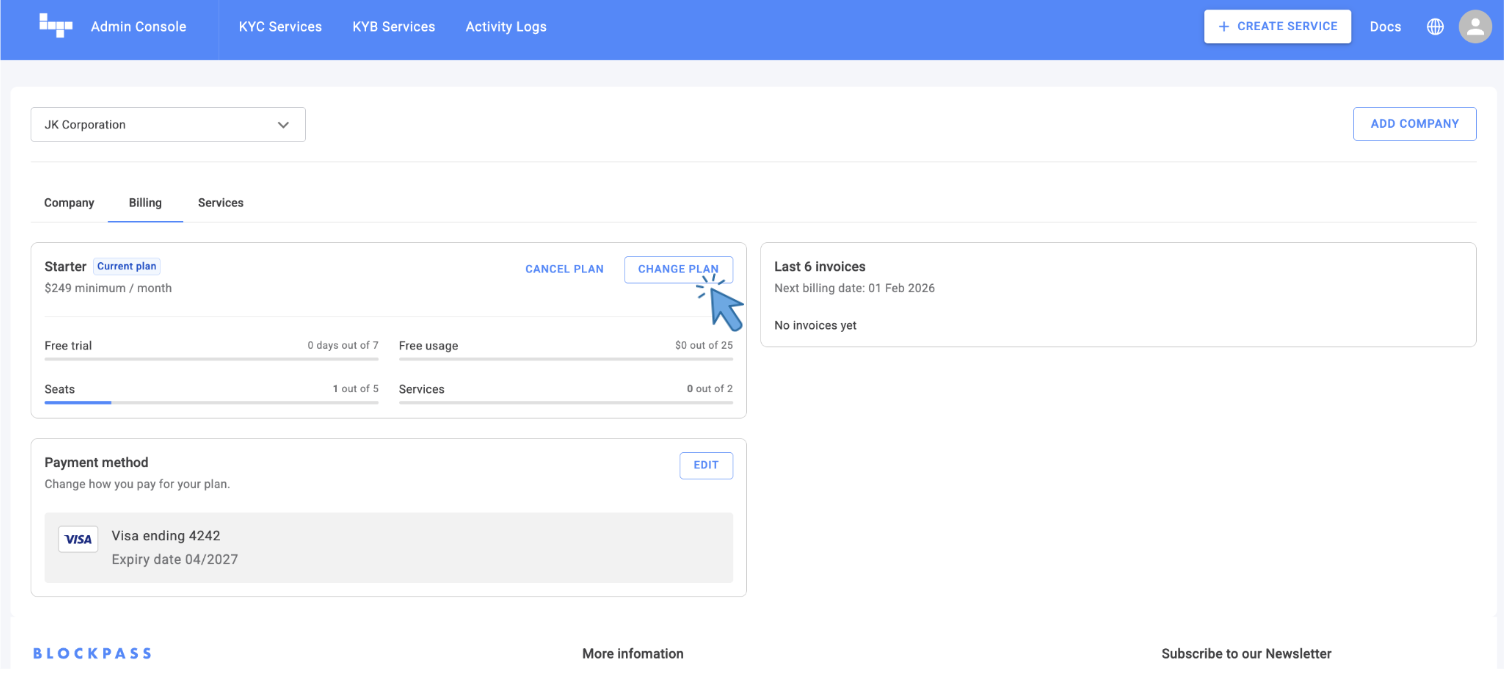Switch to the Services tab

[x=221, y=203]
